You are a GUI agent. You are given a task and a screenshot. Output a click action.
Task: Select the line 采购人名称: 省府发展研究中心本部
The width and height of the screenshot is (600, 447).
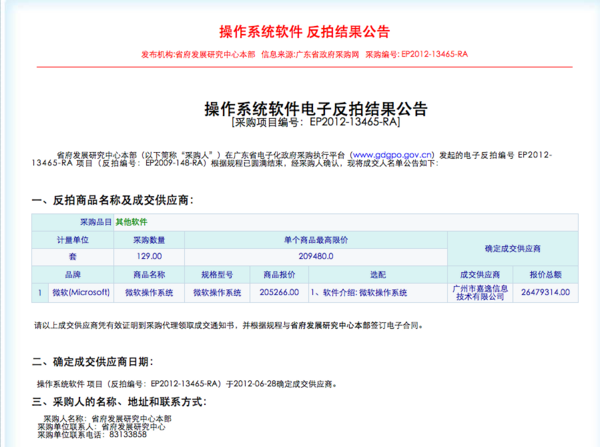pyautogui.click(x=108, y=419)
